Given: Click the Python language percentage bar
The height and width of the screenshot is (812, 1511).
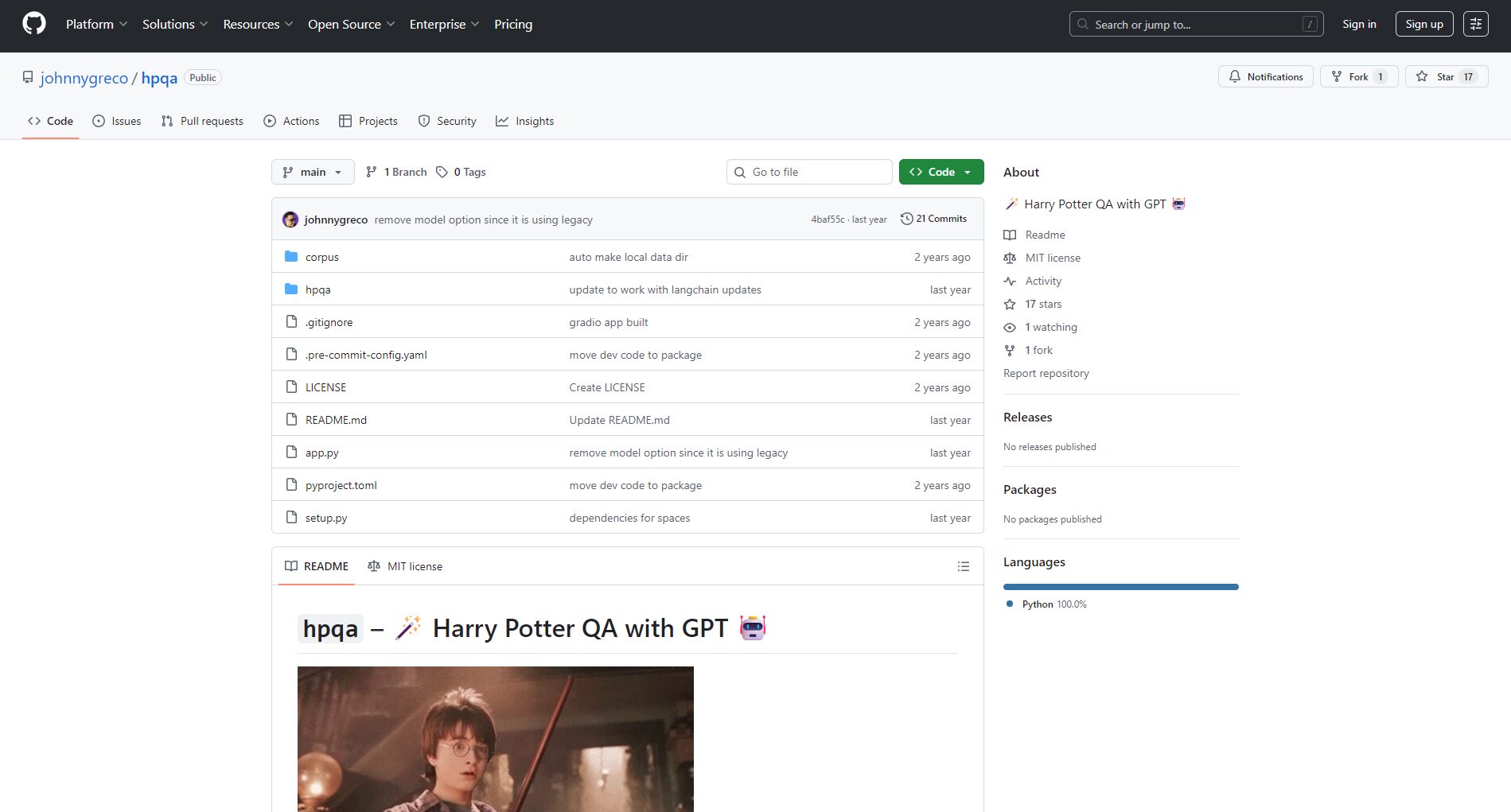Looking at the screenshot, I should click(x=1120, y=586).
